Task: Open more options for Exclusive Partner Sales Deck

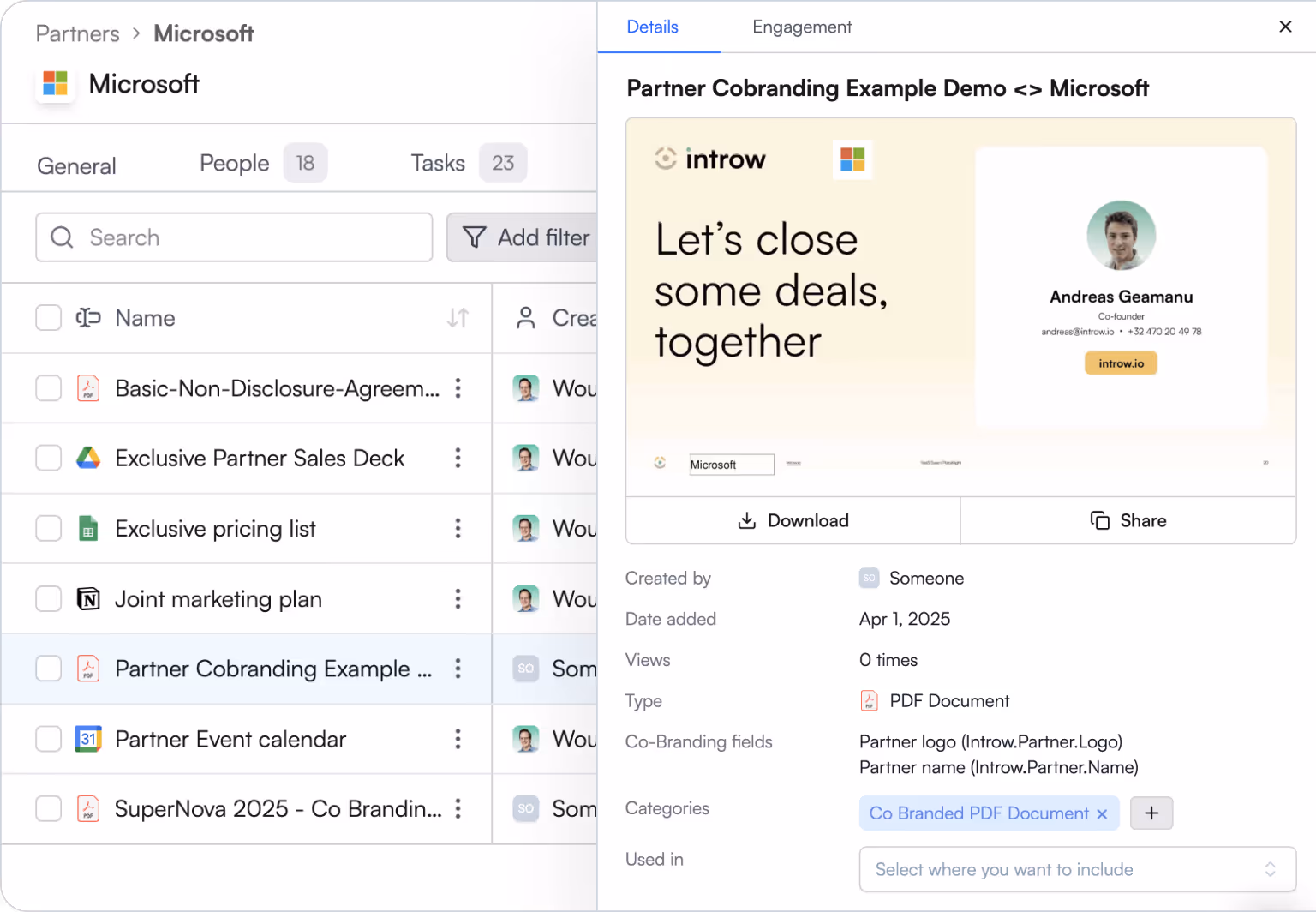Action: (458, 458)
